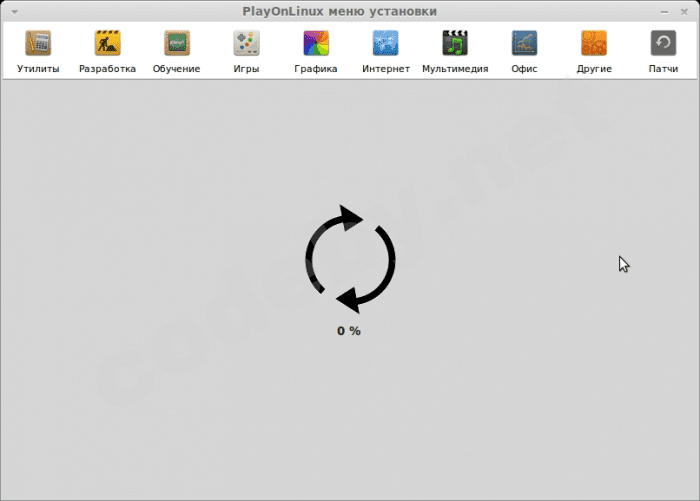Select the Разработка category icon

(x=108, y=43)
